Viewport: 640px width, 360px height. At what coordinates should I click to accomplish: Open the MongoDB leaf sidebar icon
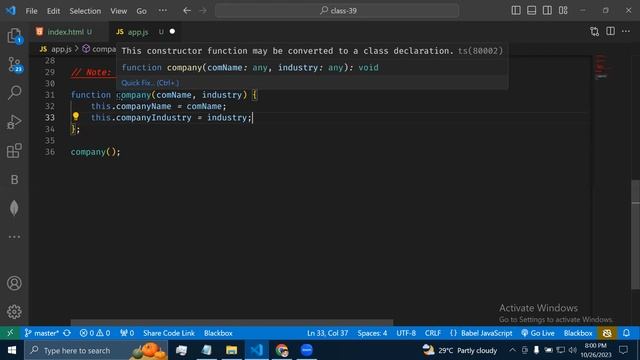[x=14, y=208]
